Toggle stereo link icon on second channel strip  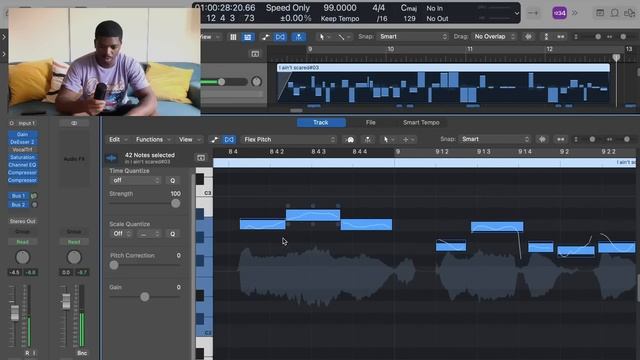(x=74, y=123)
